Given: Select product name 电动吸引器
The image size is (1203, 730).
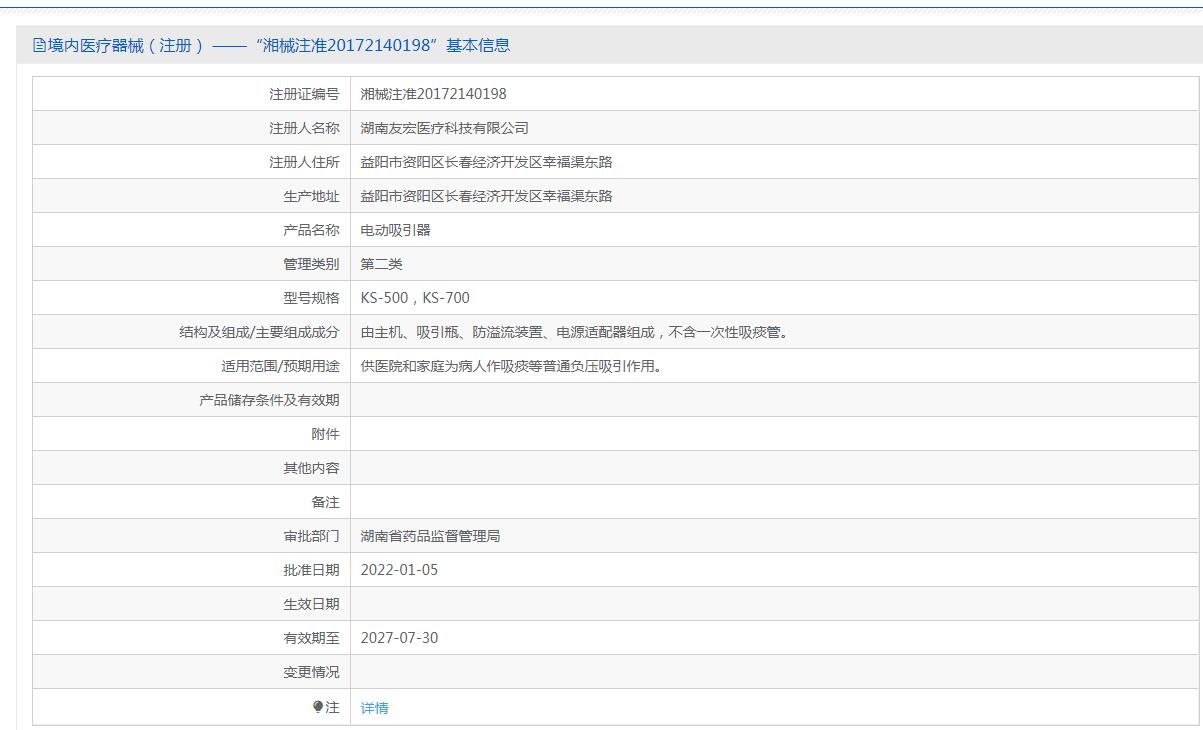Looking at the screenshot, I should click(395, 230).
